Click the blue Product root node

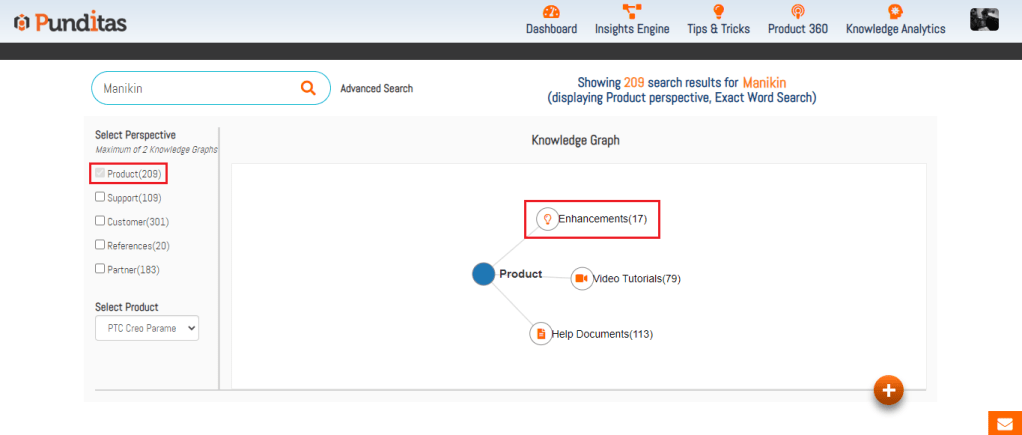(483, 274)
